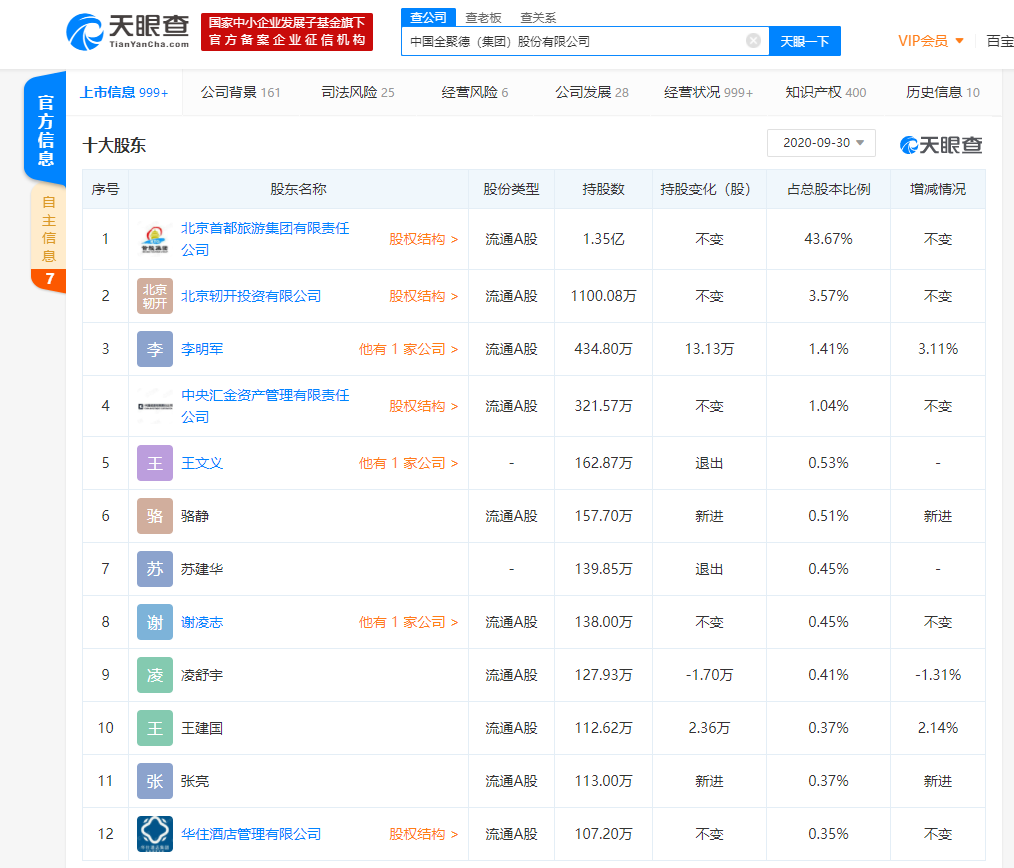Click the 王建国 avatar icon

point(155,728)
